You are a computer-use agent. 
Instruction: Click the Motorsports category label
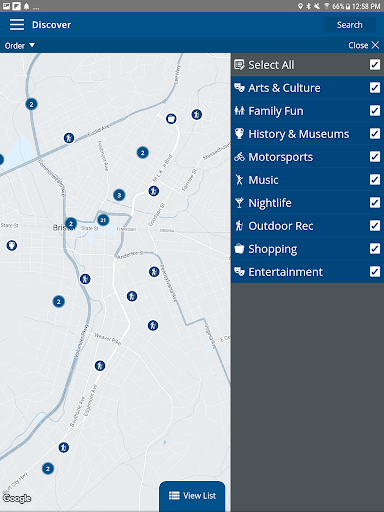click(x=280, y=157)
